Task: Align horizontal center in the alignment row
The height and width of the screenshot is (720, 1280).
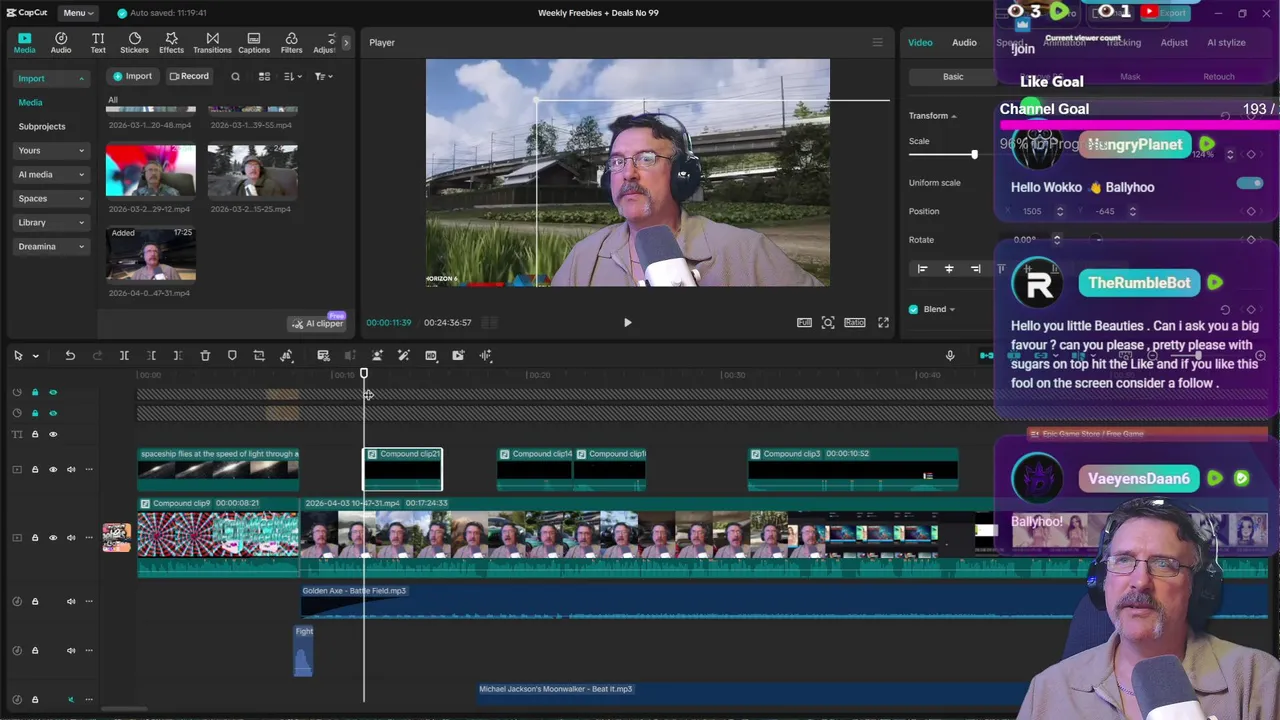Action: (949, 268)
